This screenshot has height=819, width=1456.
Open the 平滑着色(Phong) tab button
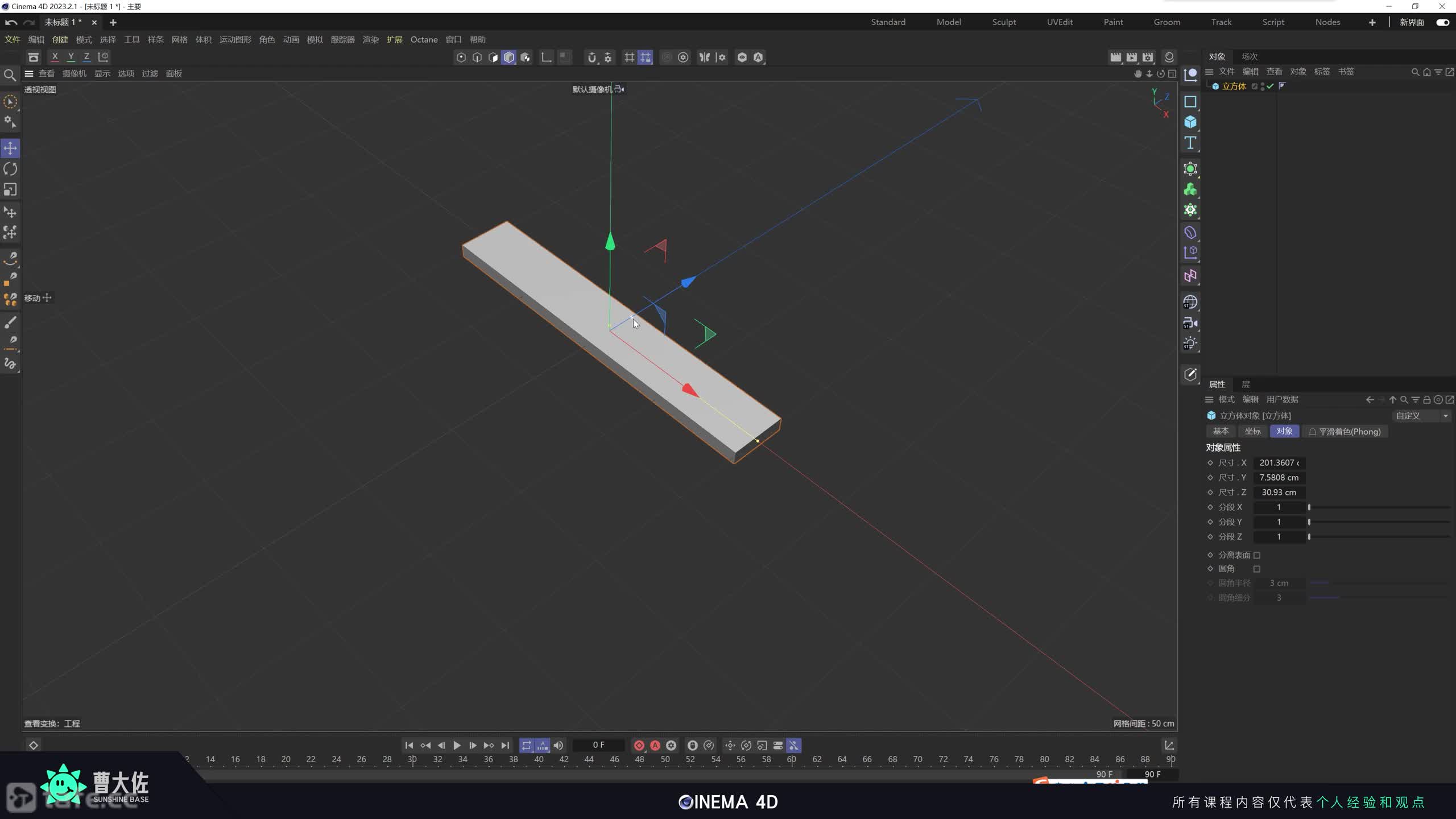click(x=1345, y=432)
